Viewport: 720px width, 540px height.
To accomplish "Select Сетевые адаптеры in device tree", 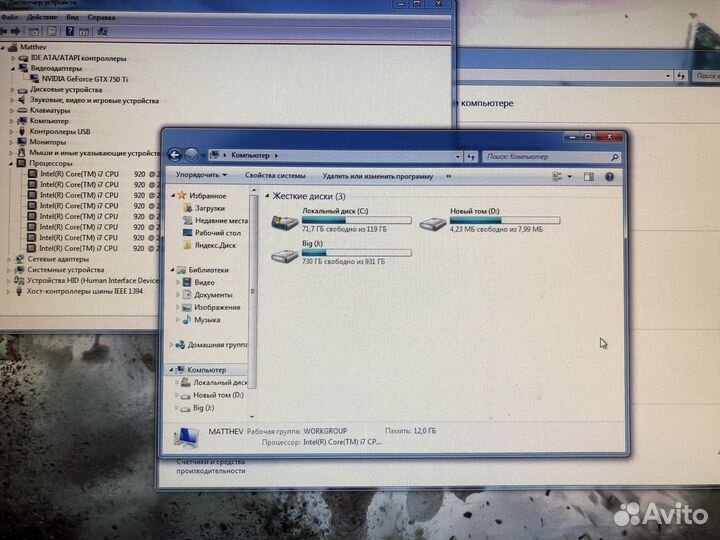I will 58,259.
